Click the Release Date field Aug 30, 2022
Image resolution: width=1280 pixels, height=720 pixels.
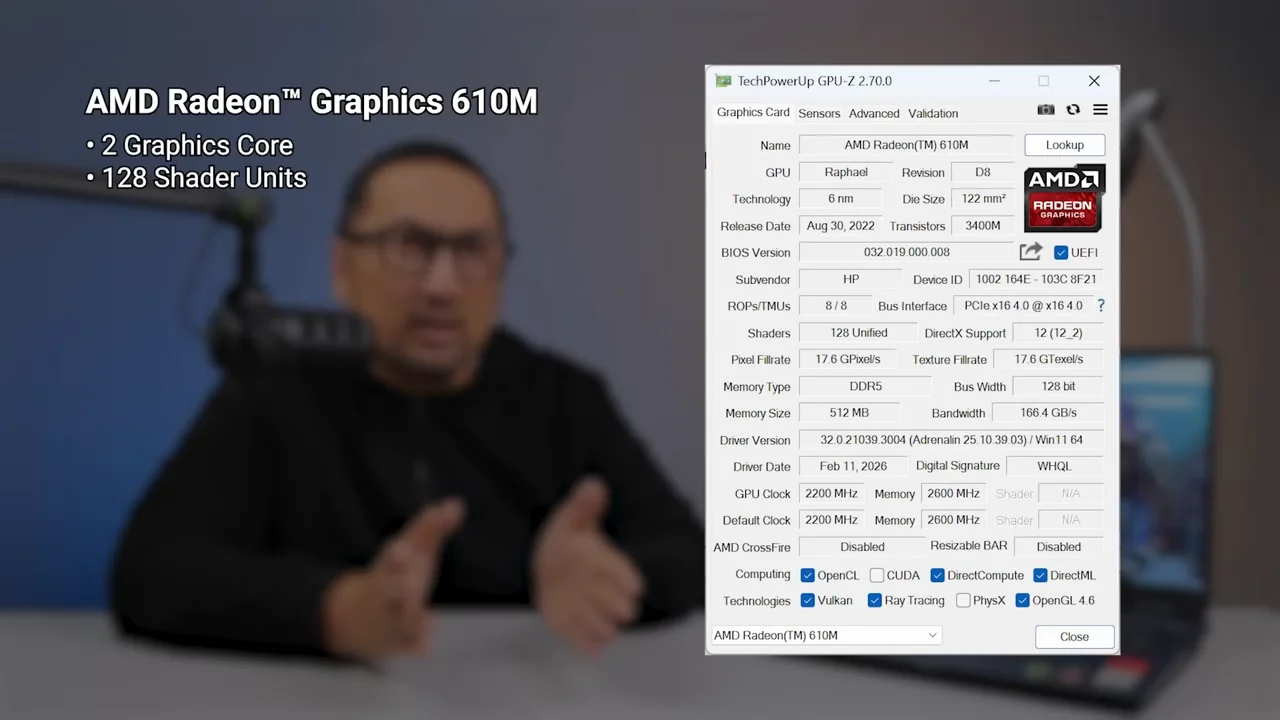tap(840, 226)
